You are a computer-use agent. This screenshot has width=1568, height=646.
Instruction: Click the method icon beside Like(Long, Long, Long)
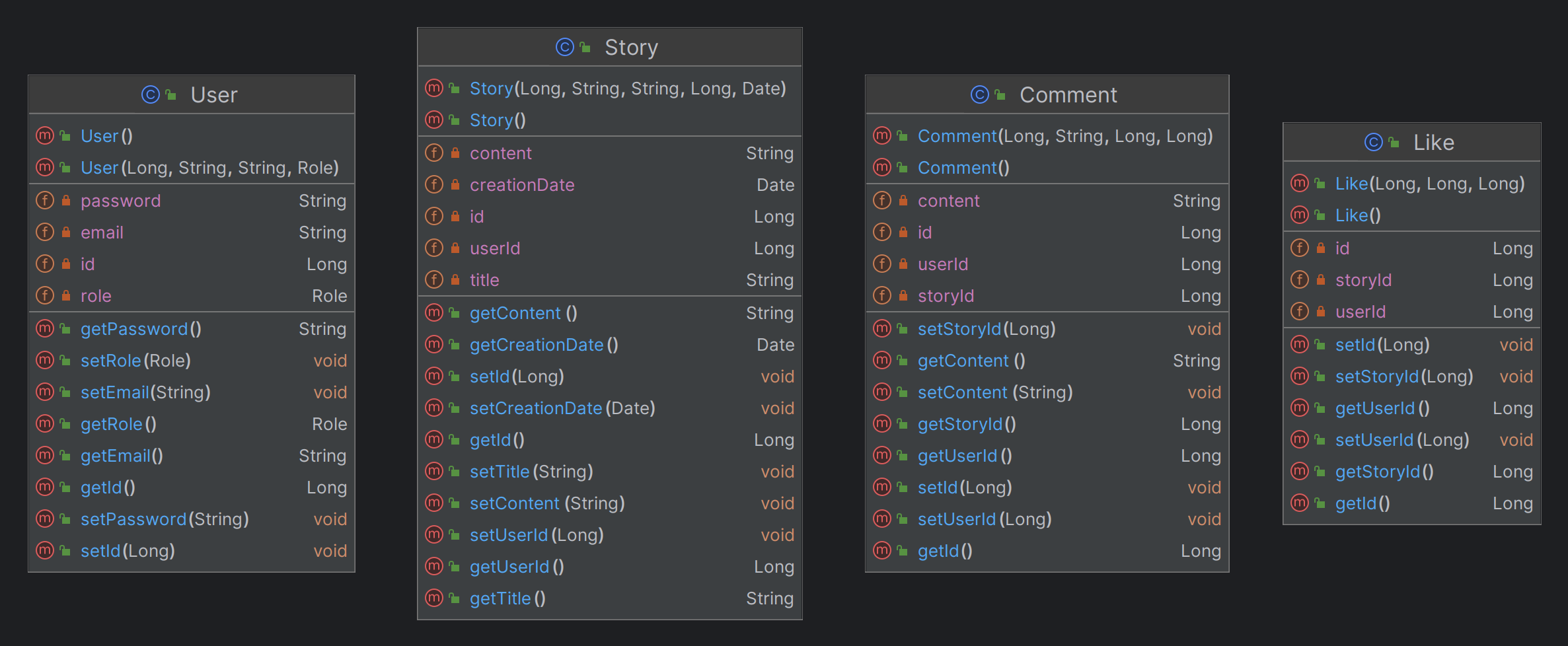coord(1300,184)
